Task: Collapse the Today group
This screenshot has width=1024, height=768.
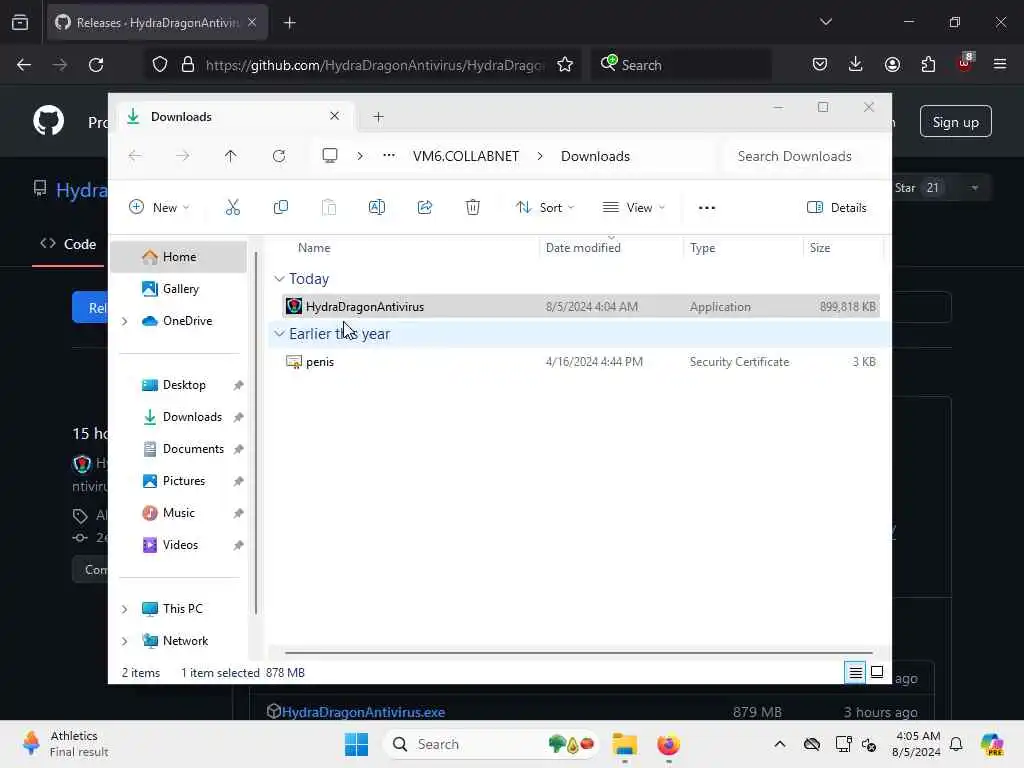Action: tap(280, 279)
